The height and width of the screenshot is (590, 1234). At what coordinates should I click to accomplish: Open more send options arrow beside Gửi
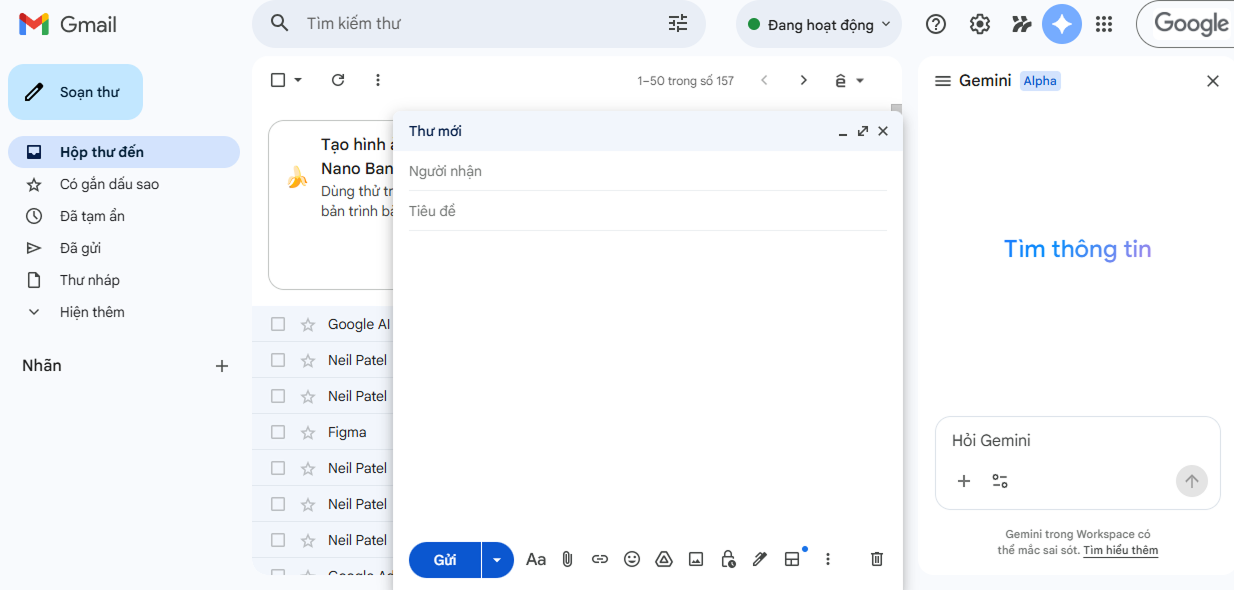(497, 559)
